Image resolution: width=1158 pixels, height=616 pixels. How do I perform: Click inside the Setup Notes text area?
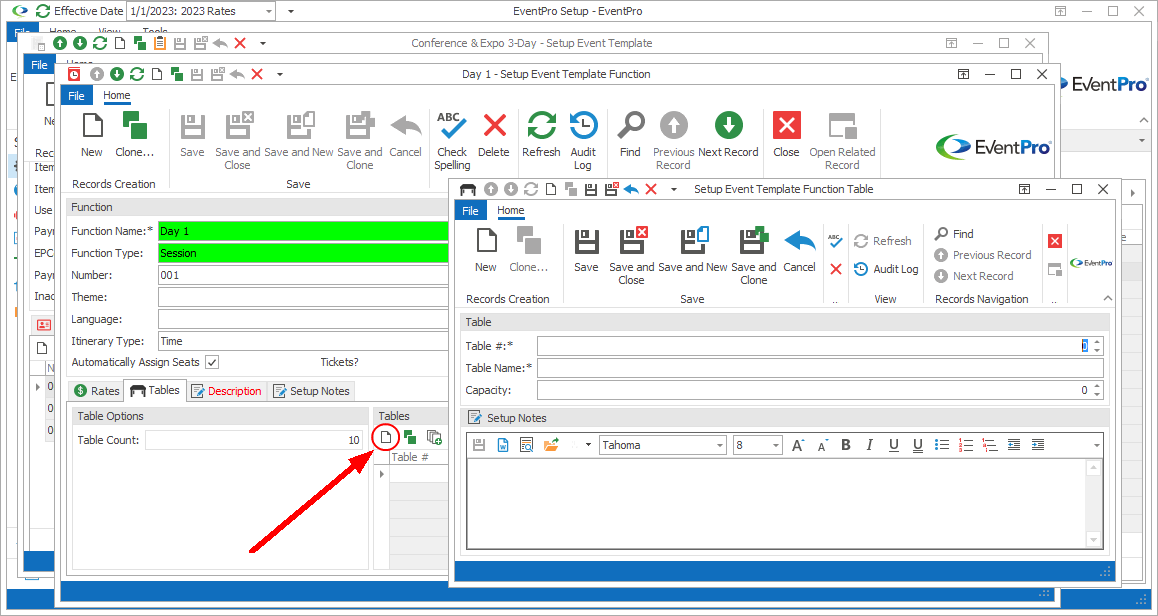click(x=777, y=504)
